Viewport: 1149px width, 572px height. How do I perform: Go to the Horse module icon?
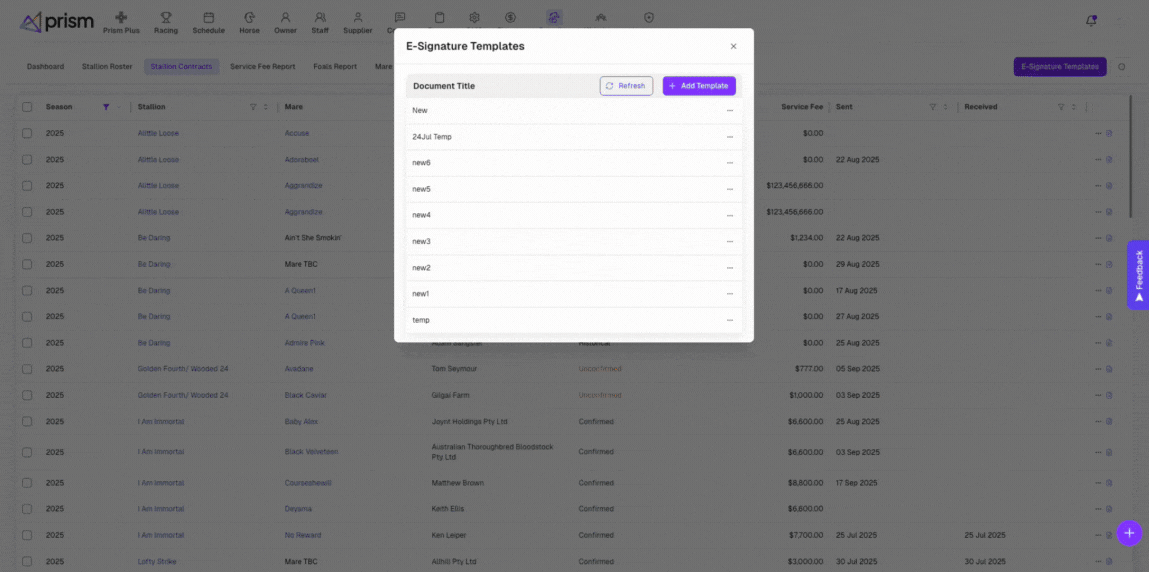click(x=249, y=18)
